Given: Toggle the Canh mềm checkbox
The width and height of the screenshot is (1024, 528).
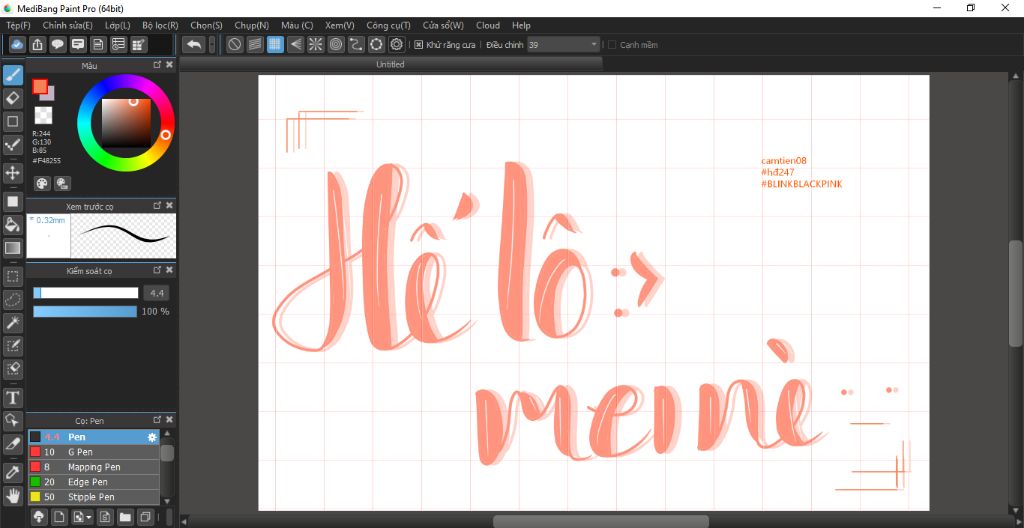Looking at the screenshot, I should (612, 45).
